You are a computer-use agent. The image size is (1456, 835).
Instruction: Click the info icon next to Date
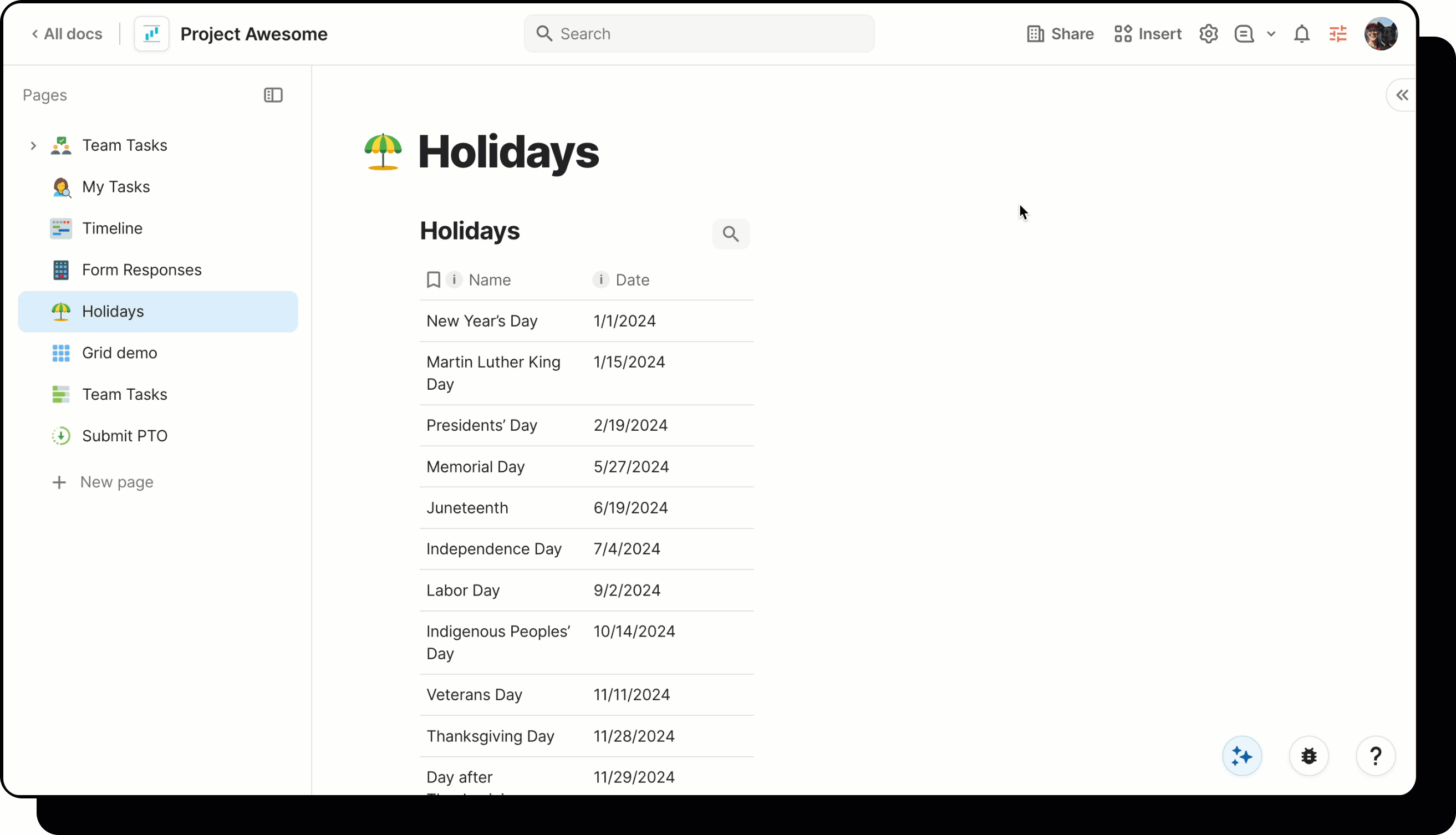(600, 279)
